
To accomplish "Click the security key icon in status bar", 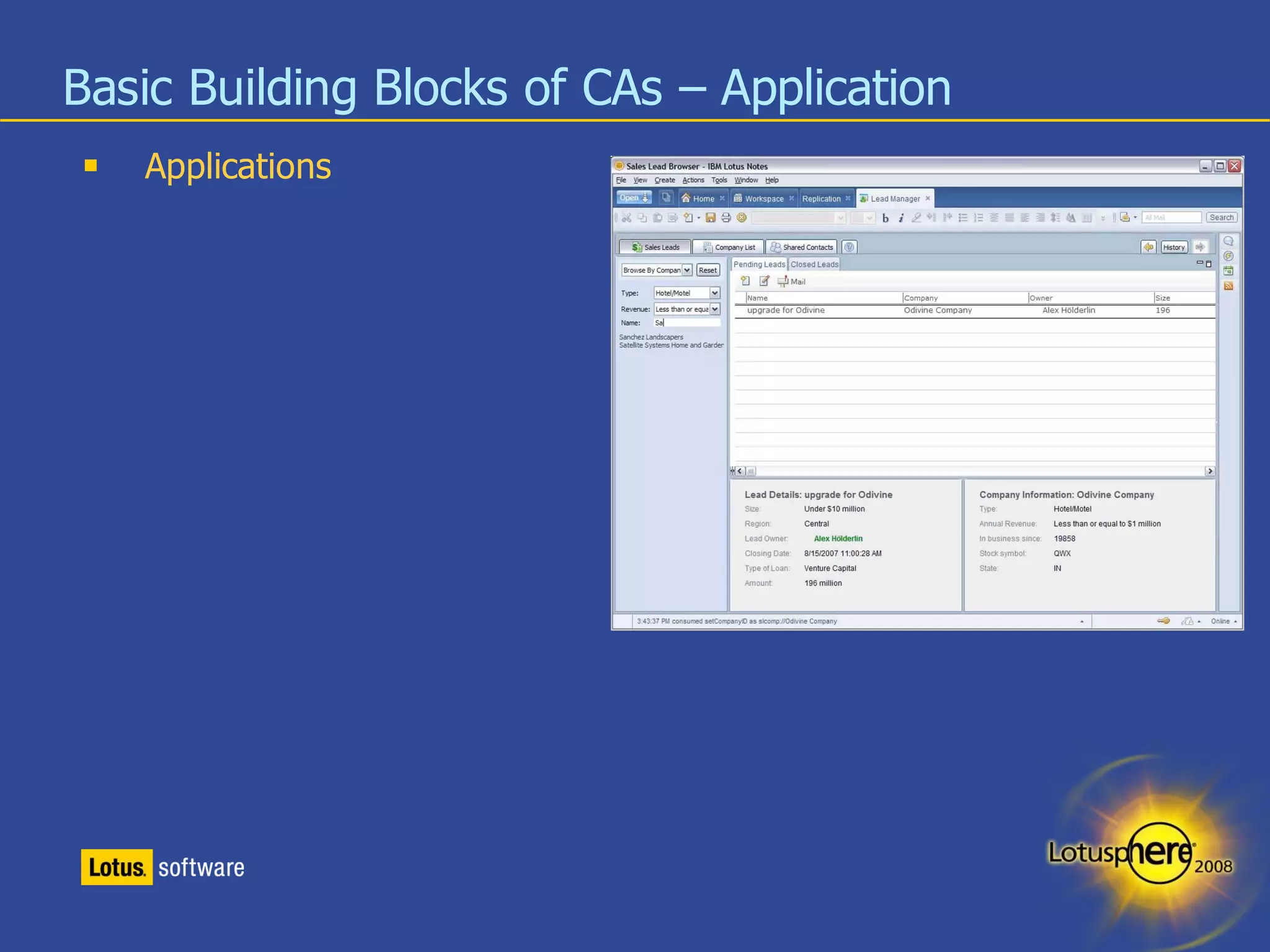I will (1163, 621).
